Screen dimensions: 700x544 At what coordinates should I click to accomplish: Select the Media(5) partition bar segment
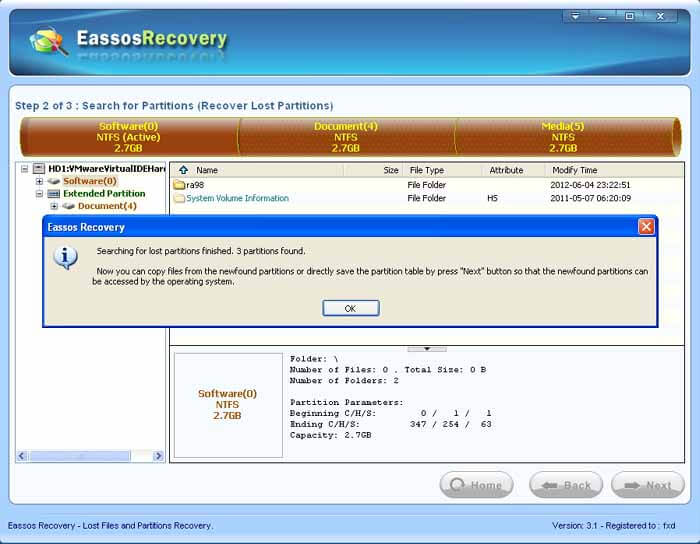(563, 137)
